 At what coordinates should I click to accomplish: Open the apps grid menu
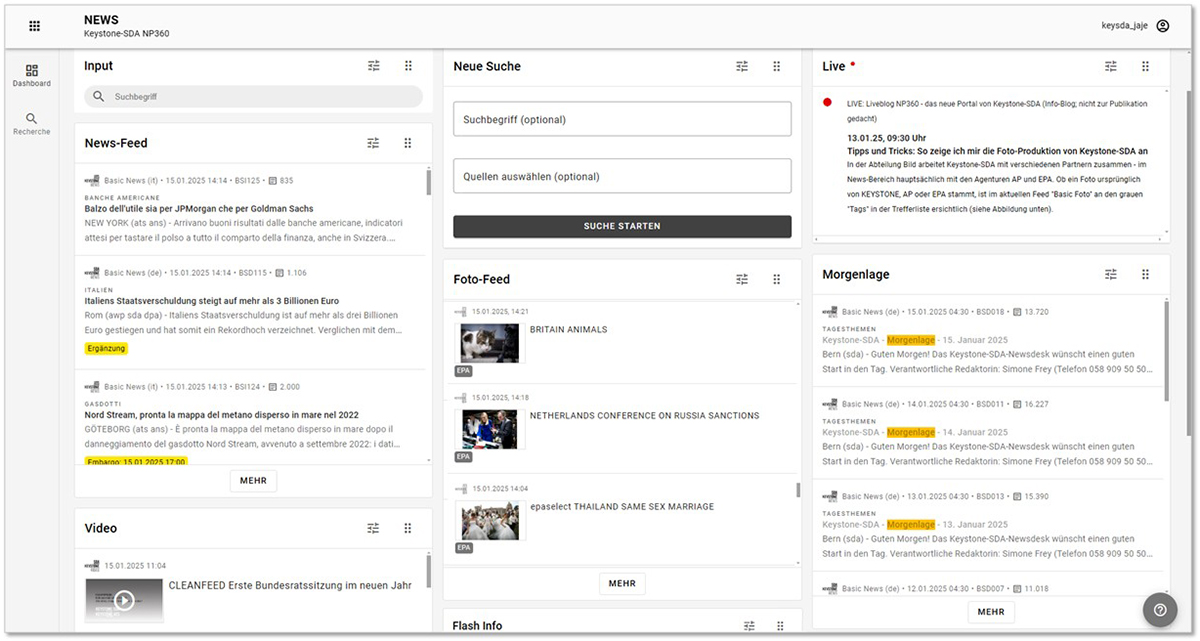tap(34, 26)
